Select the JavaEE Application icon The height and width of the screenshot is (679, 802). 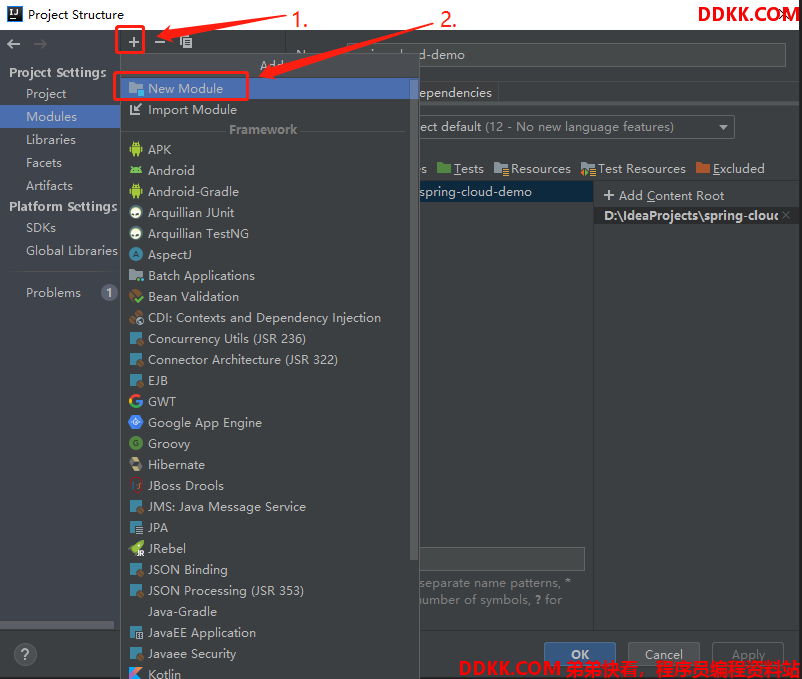coord(136,633)
